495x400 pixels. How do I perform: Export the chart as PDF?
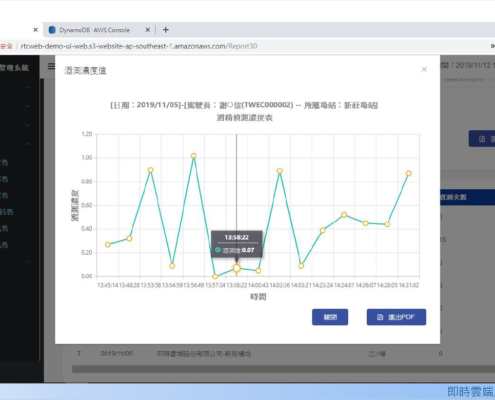point(396,317)
